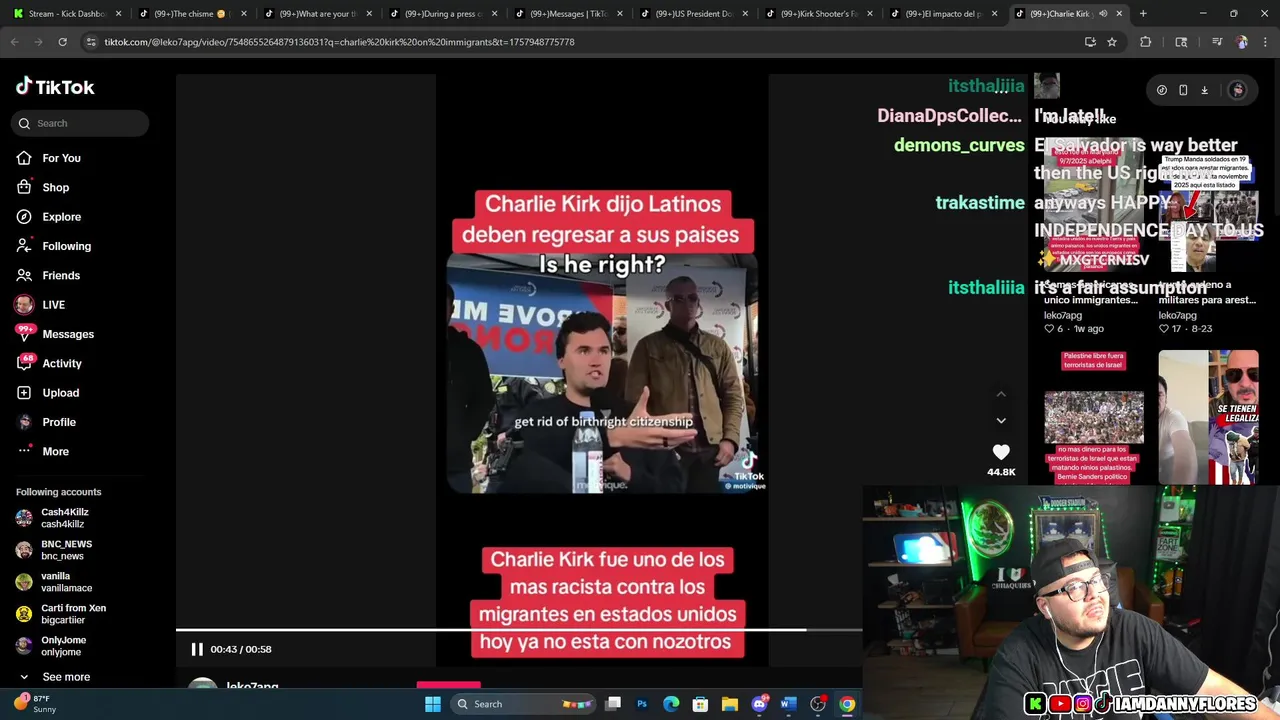Like the video with heart icon
Viewport: 1280px width, 720px height.
[x=1001, y=452]
